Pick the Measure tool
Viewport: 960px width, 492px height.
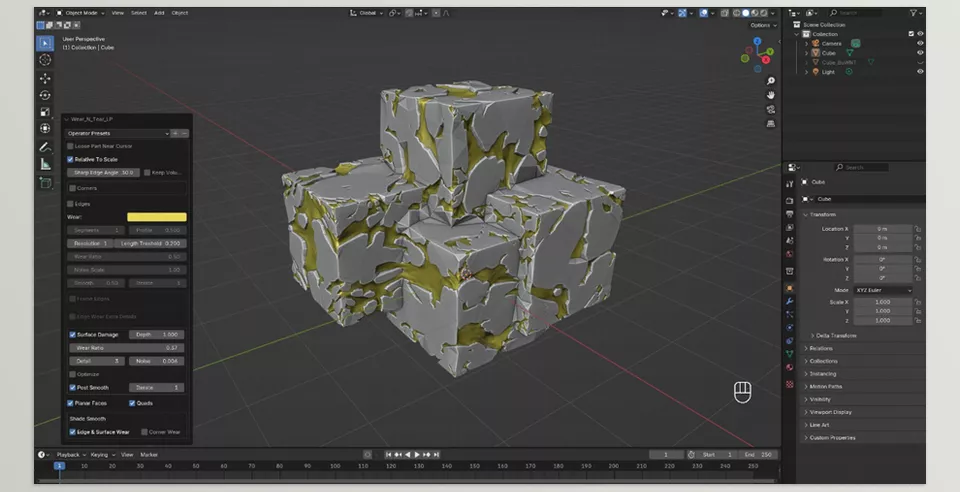click(x=45, y=164)
